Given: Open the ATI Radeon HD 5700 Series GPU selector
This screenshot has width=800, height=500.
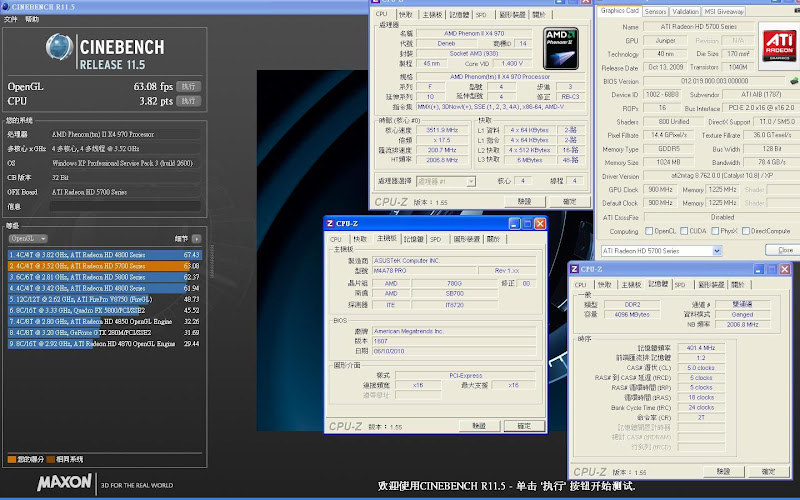Looking at the screenshot, I should [661, 251].
